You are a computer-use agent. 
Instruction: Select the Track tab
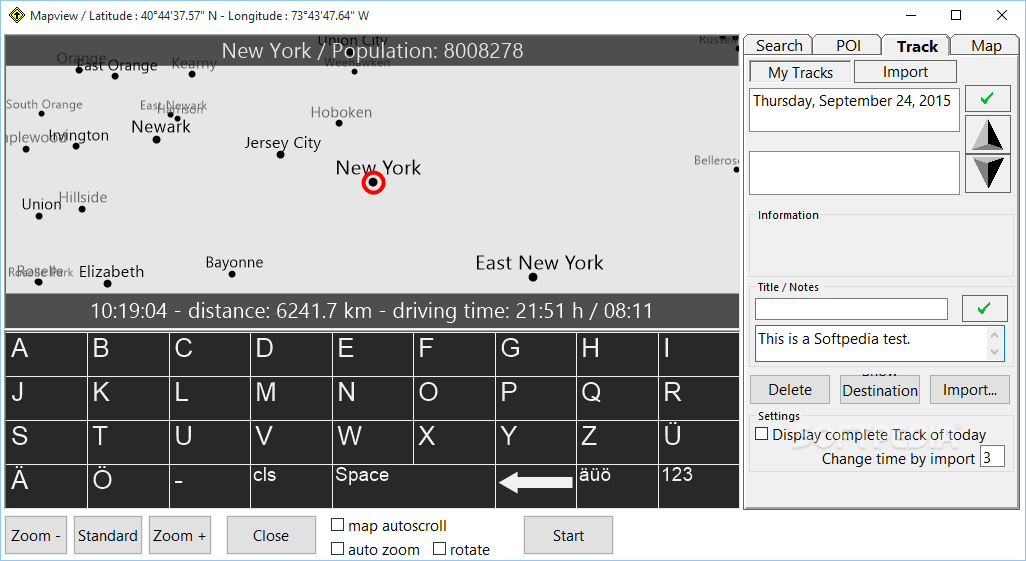point(917,46)
